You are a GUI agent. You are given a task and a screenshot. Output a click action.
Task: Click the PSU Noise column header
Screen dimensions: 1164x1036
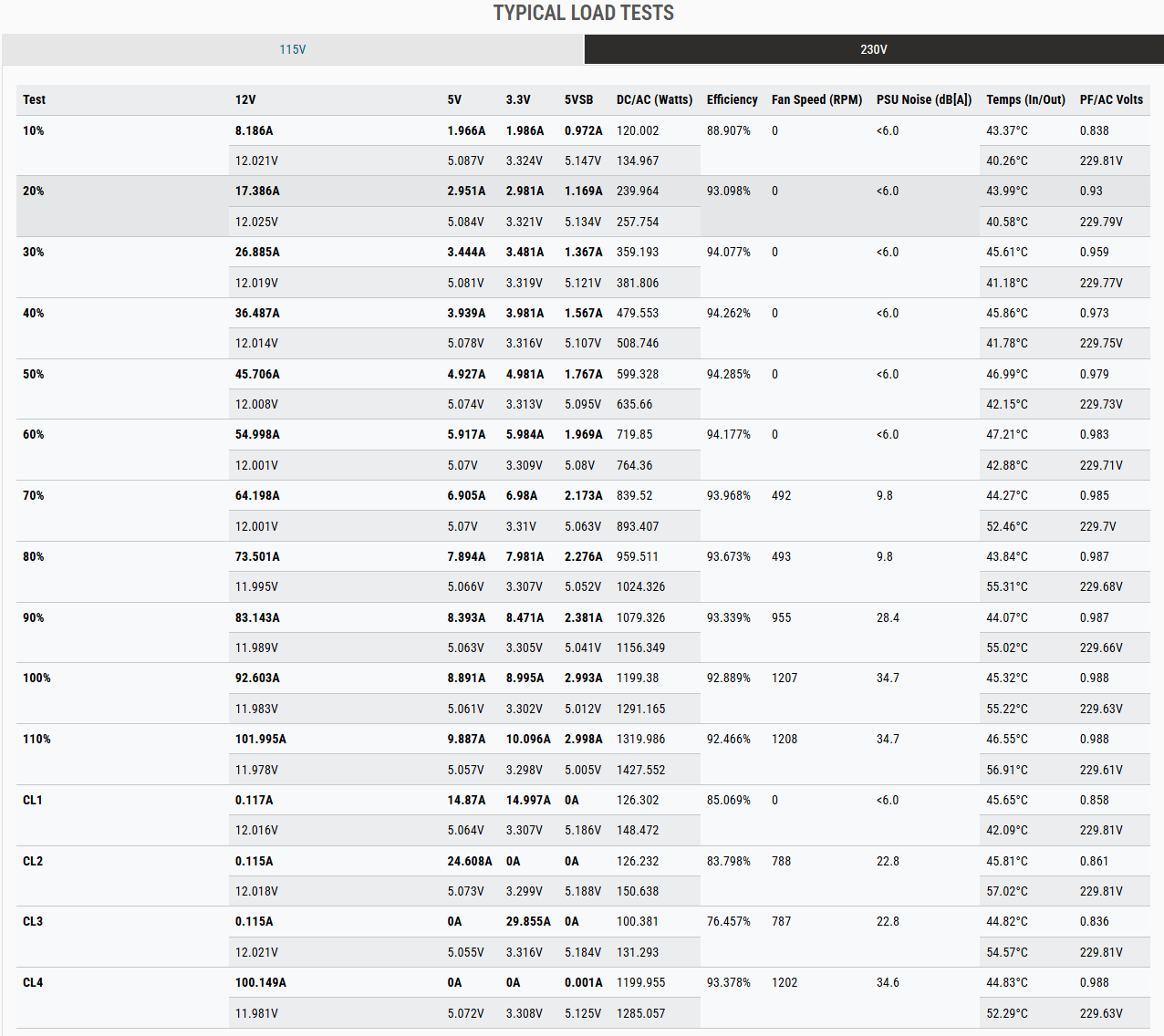(923, 99)
